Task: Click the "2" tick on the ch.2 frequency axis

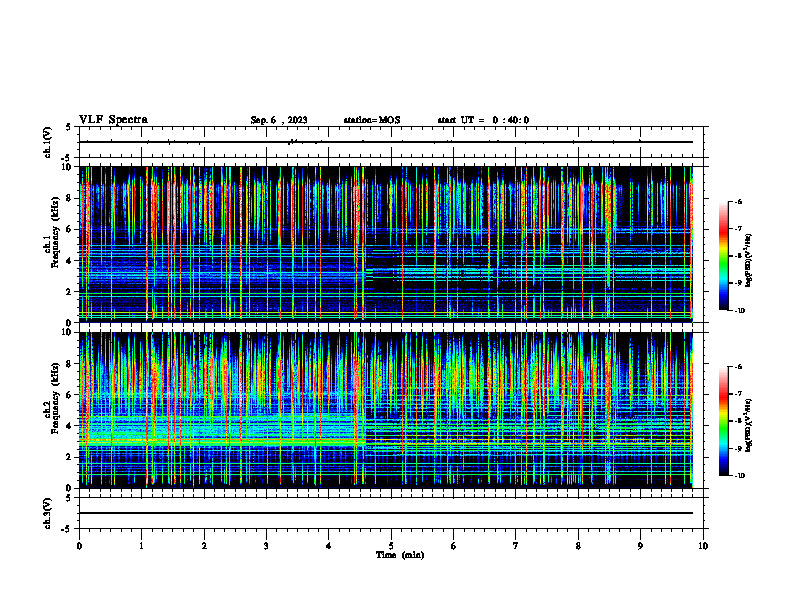Action: pos(69,457)
